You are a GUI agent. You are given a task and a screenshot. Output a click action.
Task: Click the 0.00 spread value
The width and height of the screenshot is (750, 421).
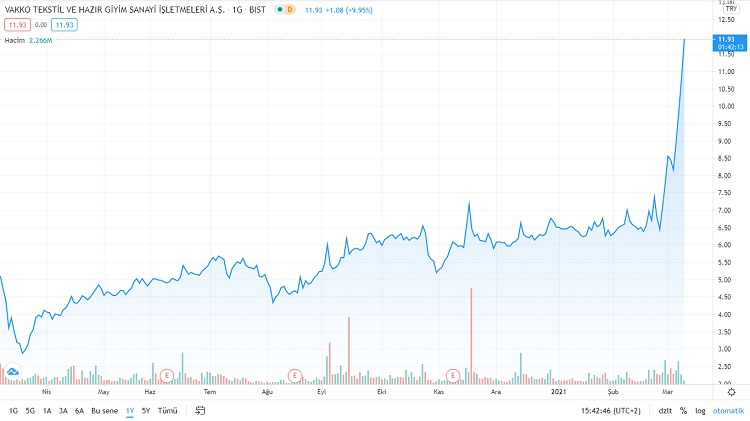click(x=41, y=24)
